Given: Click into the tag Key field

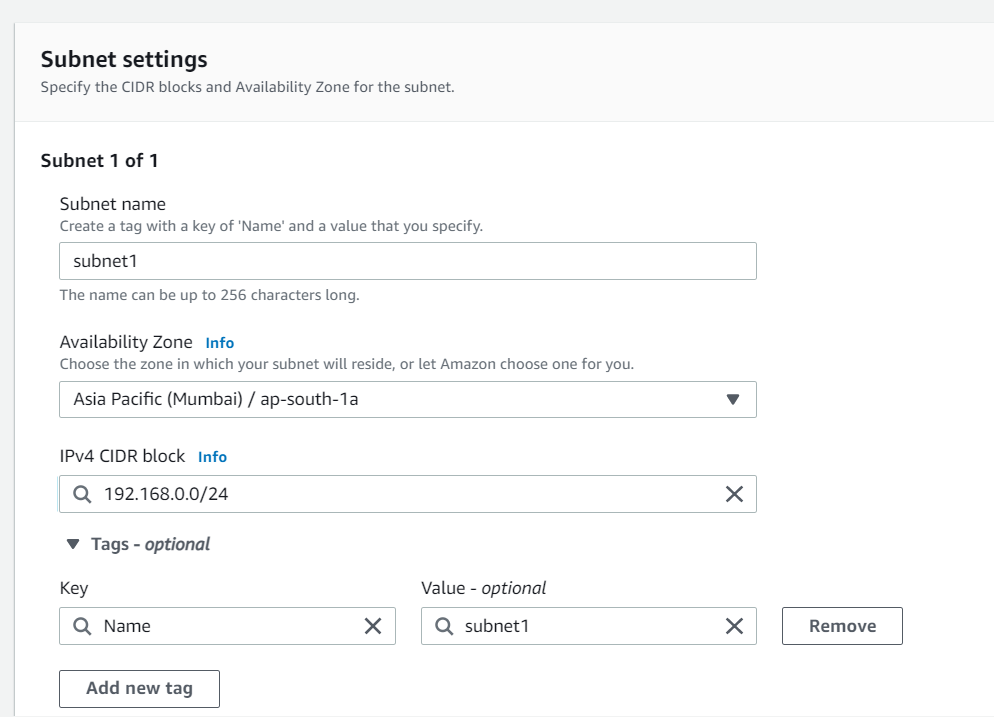Looking at the screenshot, I should [x=227, y=626].
